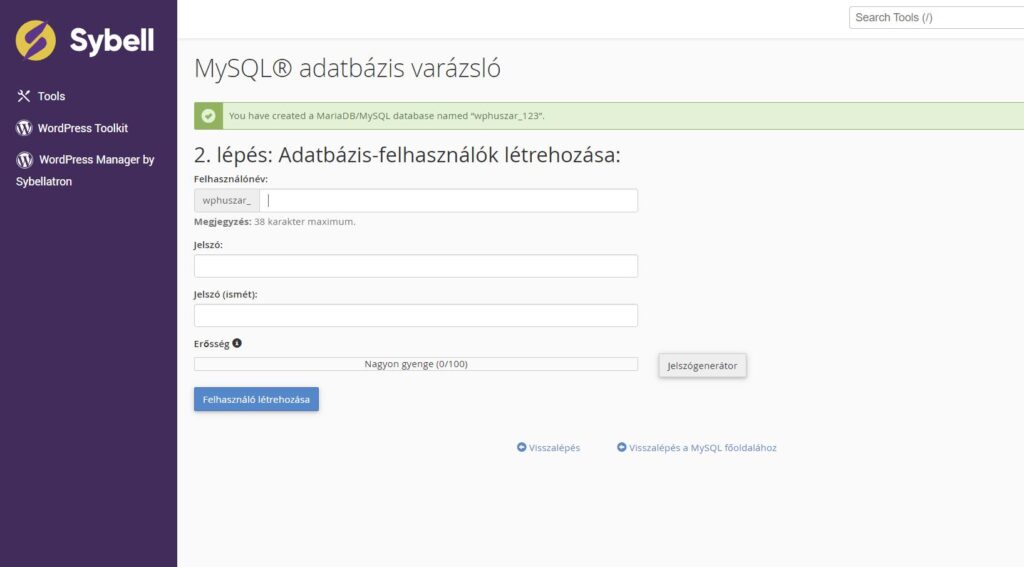Image resolution: width=1024 pixels, height=567 pixels.
Task: Click the Sybell brand name
Action: pos(112,40)
